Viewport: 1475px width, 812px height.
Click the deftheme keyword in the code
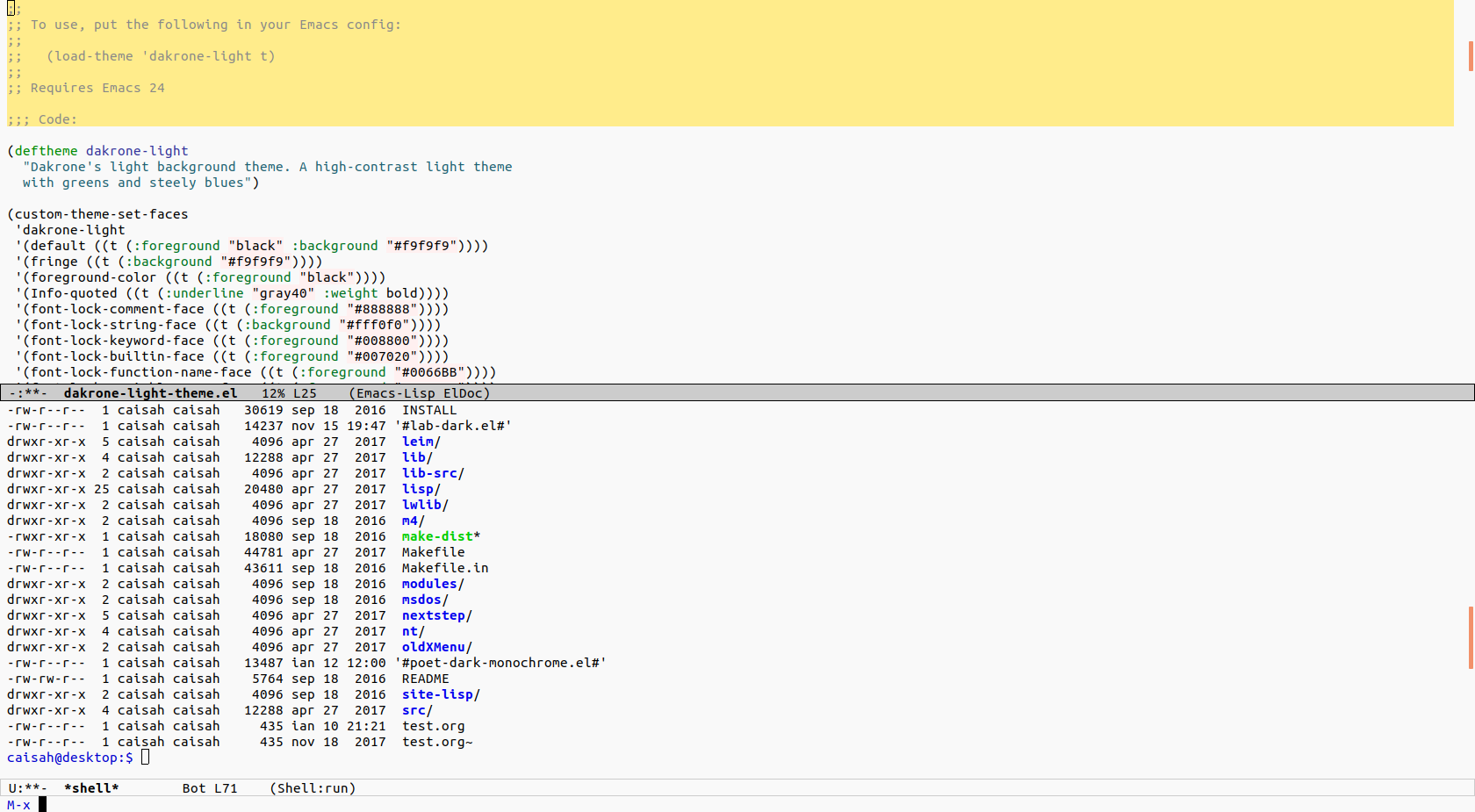(46, 151)
